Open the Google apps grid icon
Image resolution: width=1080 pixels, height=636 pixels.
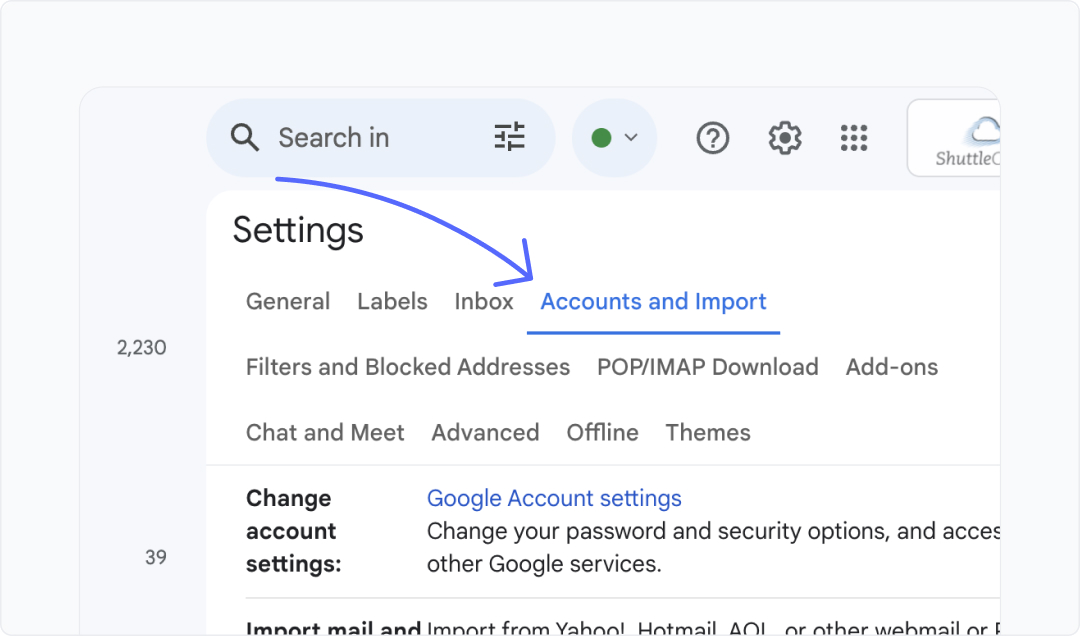point(854,138)
